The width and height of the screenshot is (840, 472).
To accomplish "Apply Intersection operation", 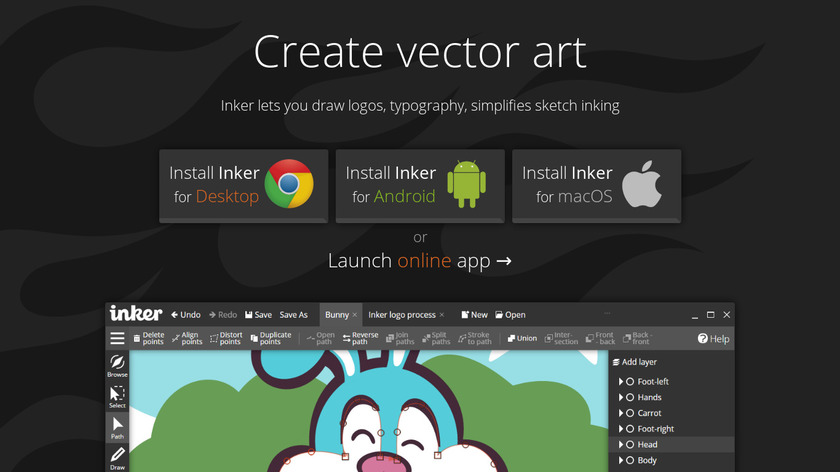I will coord(561,338).
